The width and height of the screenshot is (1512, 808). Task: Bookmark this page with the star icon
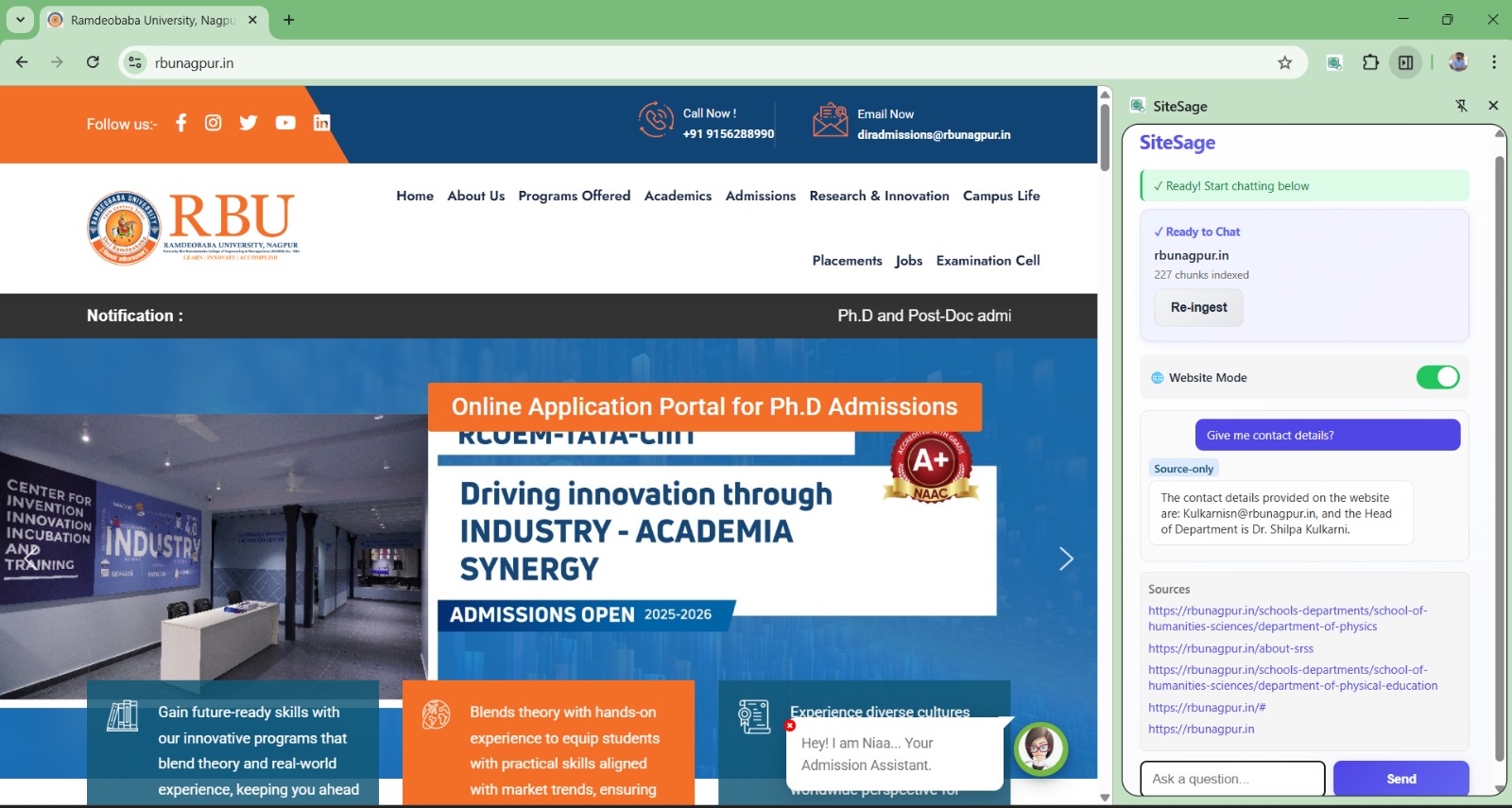click(x=1284, y=62)
